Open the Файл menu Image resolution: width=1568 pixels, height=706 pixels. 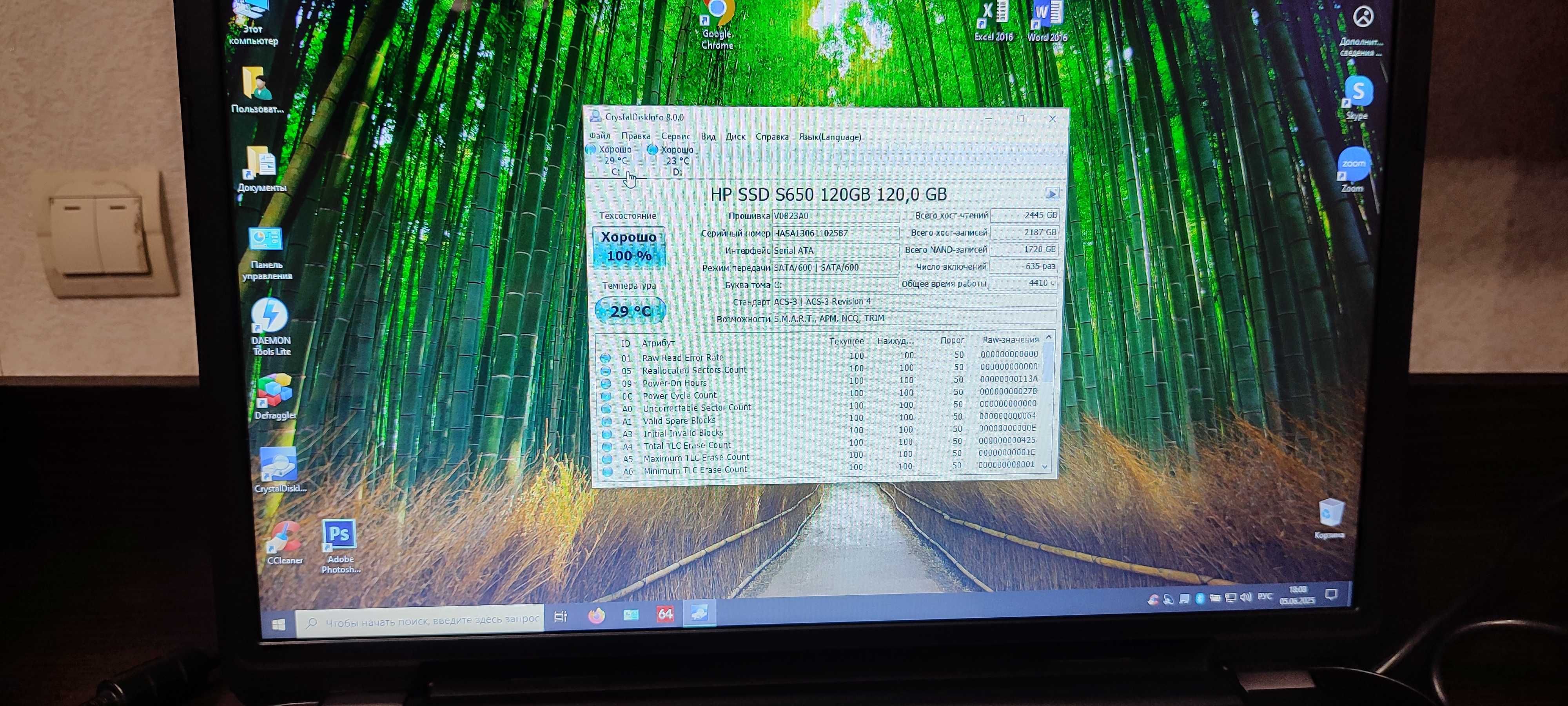(600, 136)
